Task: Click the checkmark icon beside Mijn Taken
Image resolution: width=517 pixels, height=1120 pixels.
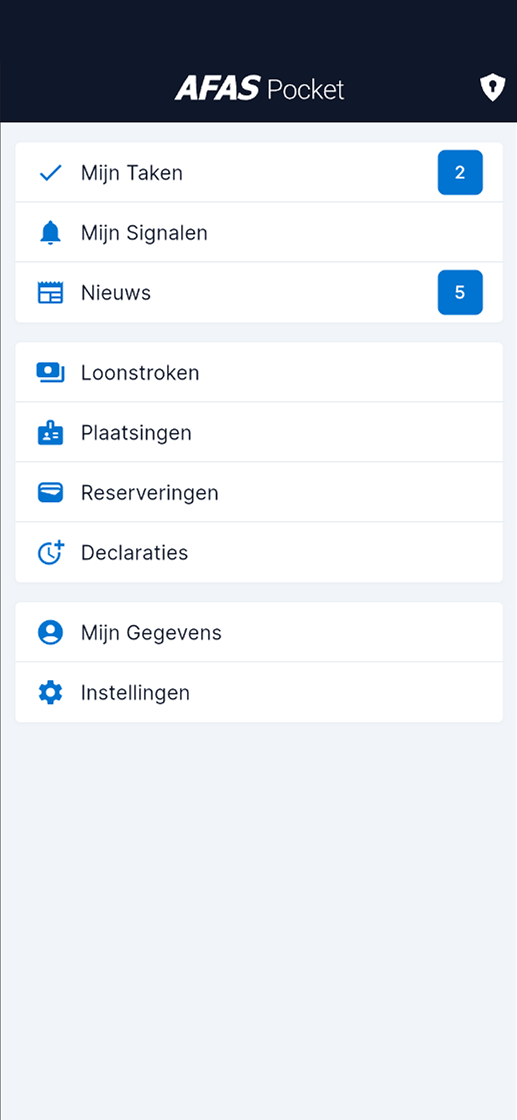Action: tap(50, 173)
